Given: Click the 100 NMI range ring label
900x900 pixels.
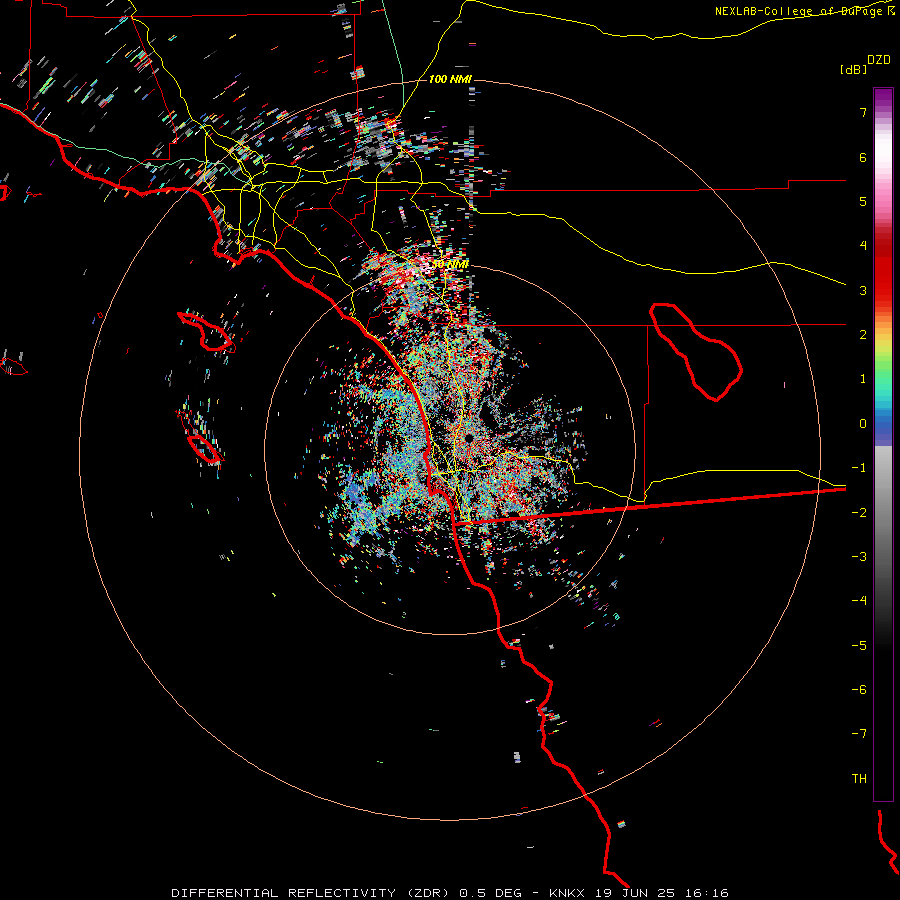Looking at the screenshot, I should coord(450,79).
